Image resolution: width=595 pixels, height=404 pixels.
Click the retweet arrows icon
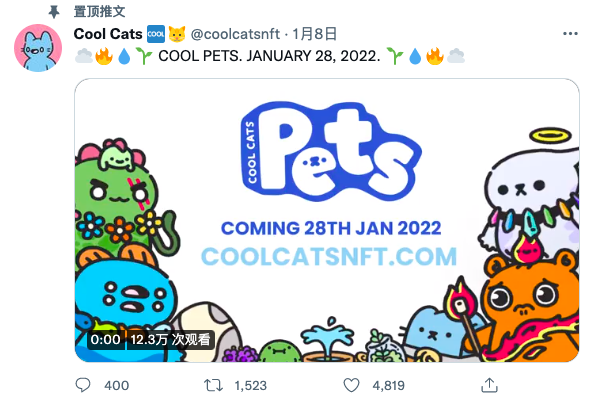tap(213, 385)
